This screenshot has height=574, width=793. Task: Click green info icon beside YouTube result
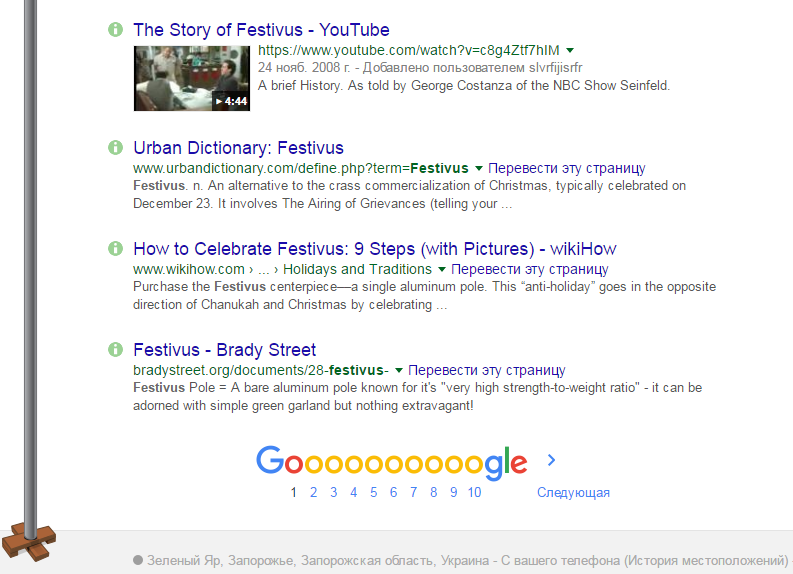pyautogui.click(x=115, y=29)
